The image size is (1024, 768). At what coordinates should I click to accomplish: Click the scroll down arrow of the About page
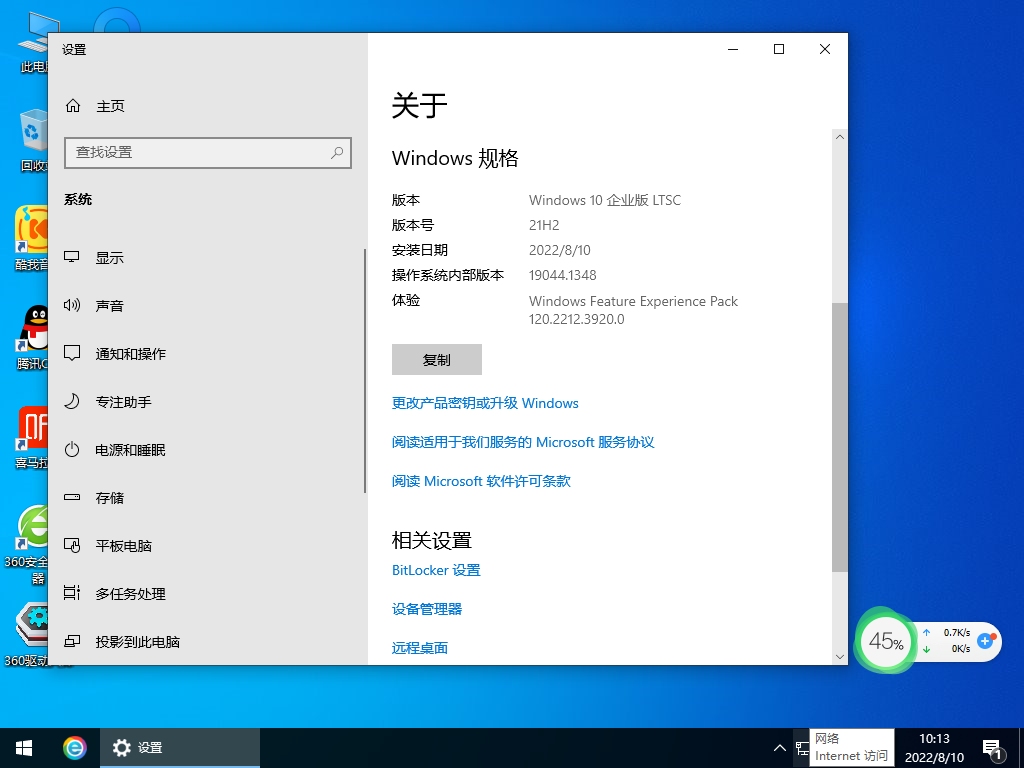[840, 656]
